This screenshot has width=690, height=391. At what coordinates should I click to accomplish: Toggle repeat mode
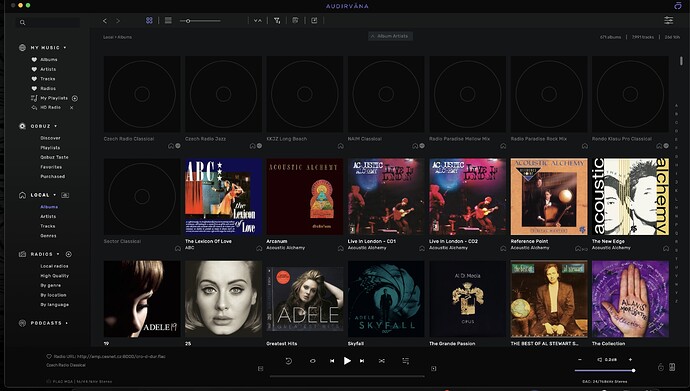(312, 361)
